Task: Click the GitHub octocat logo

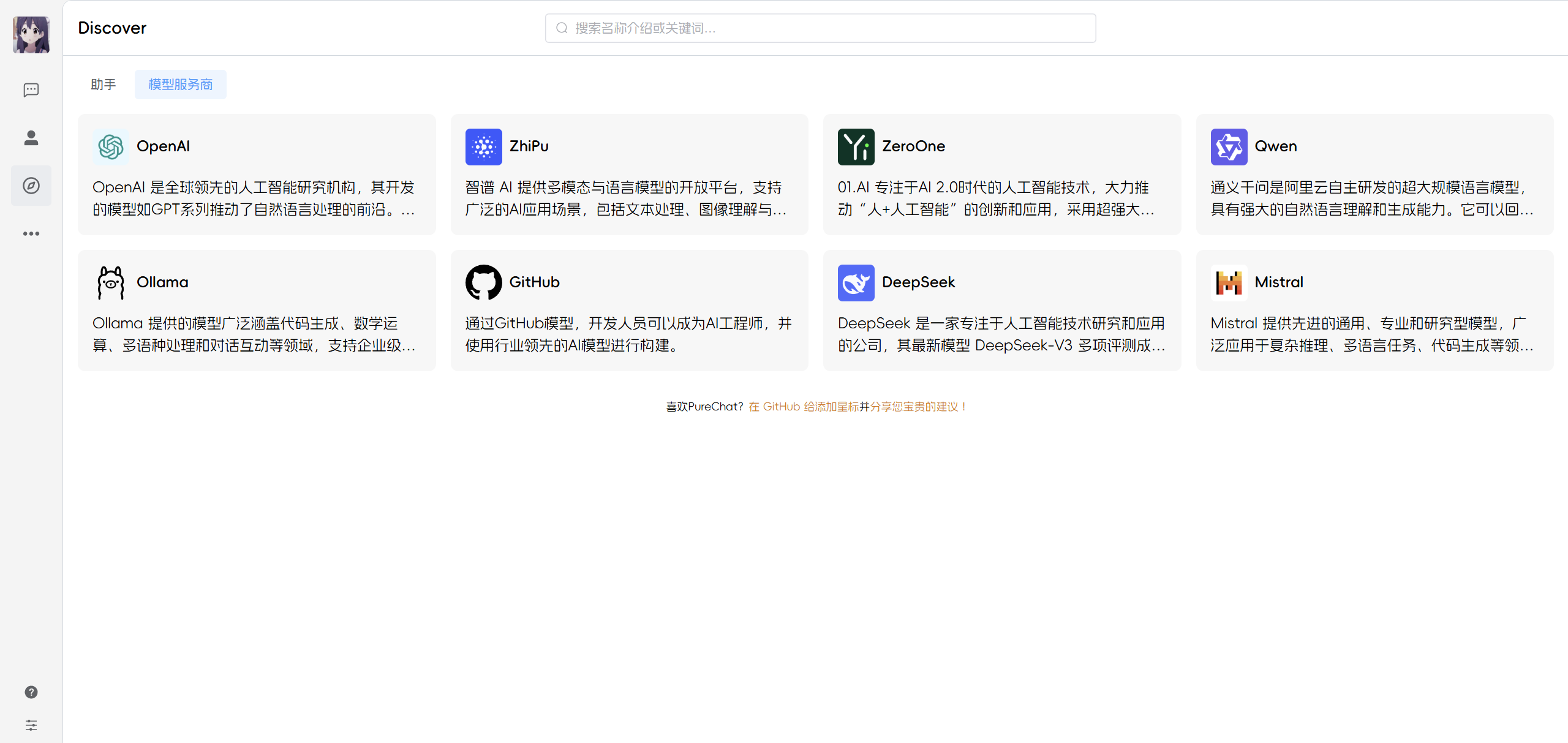Action: [483, 283]
